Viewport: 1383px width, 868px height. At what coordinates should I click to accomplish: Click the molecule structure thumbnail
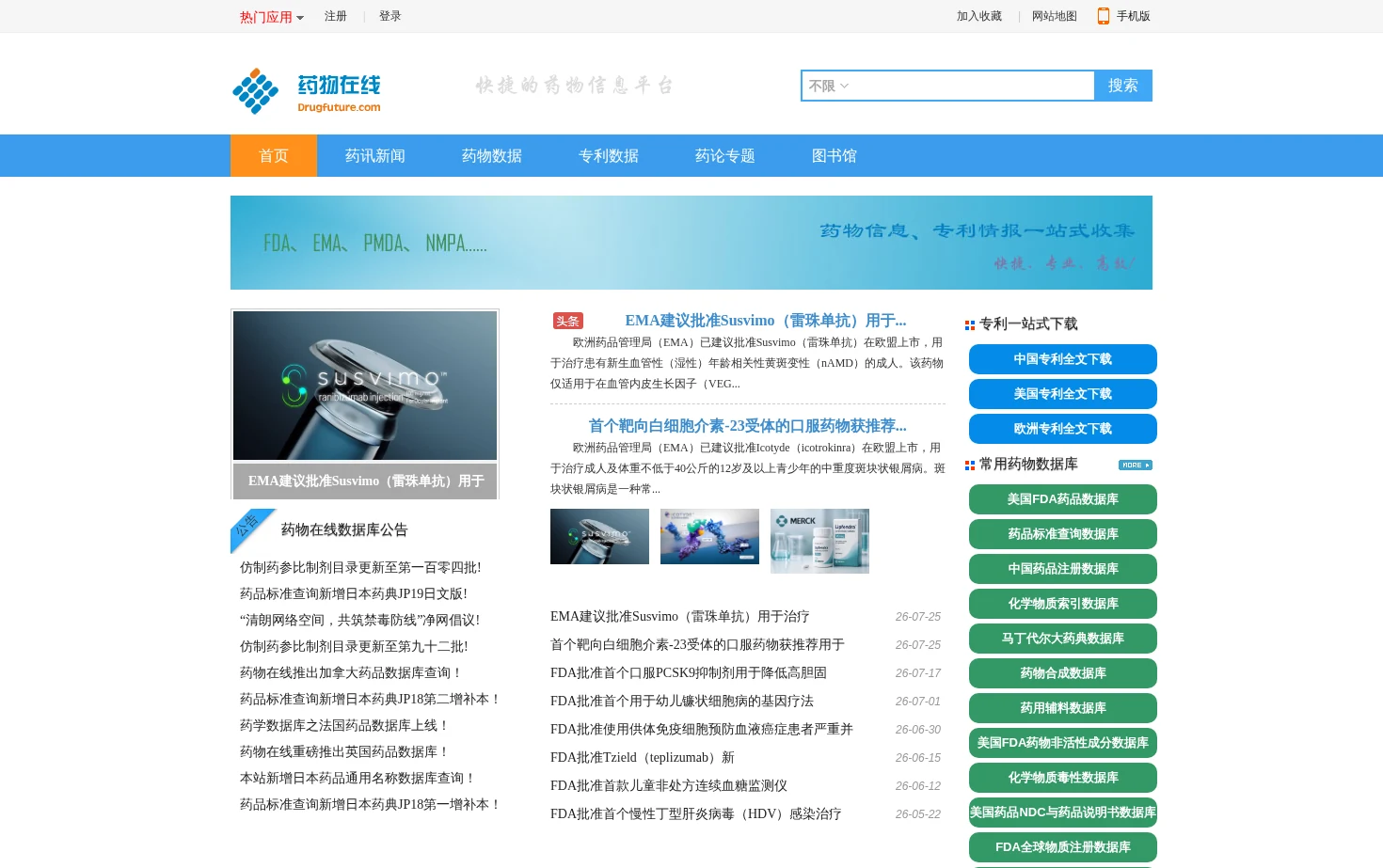(709, 536)
